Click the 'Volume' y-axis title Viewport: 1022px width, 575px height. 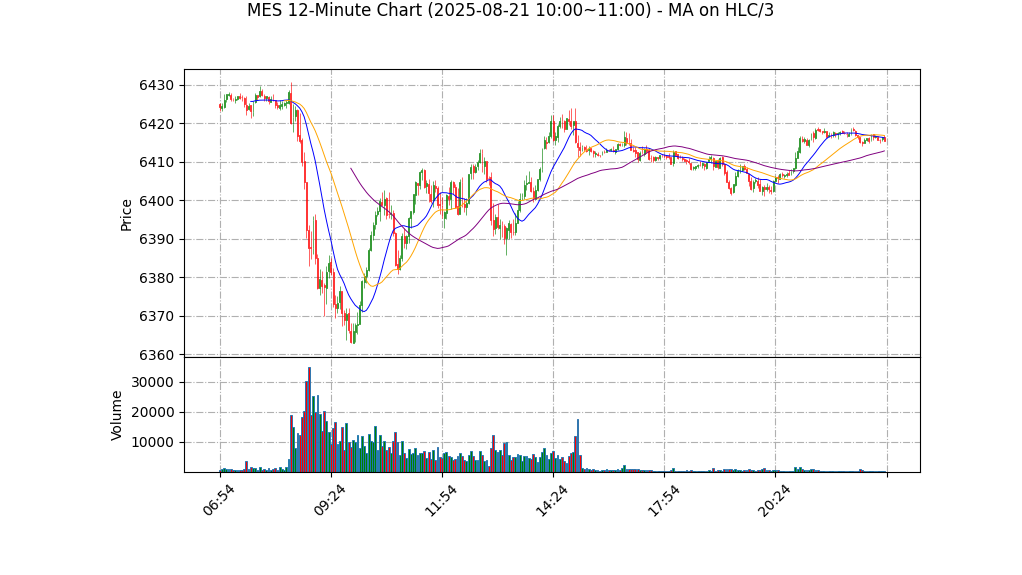116,415
